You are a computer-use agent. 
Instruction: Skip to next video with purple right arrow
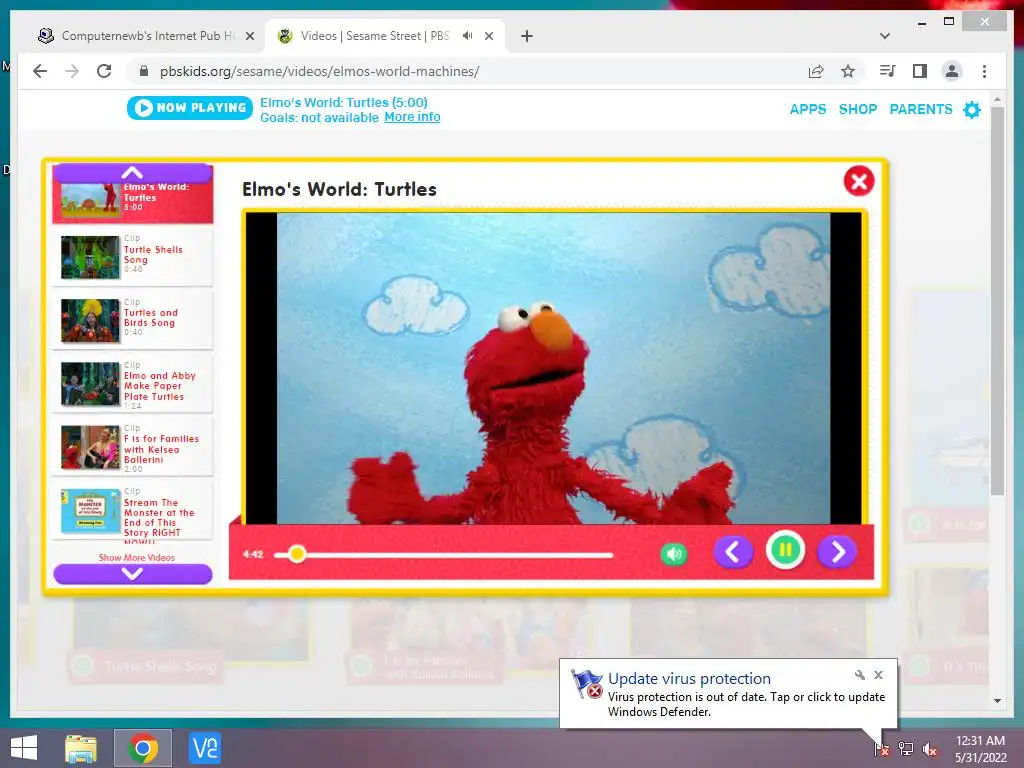(x=837, y=552)
